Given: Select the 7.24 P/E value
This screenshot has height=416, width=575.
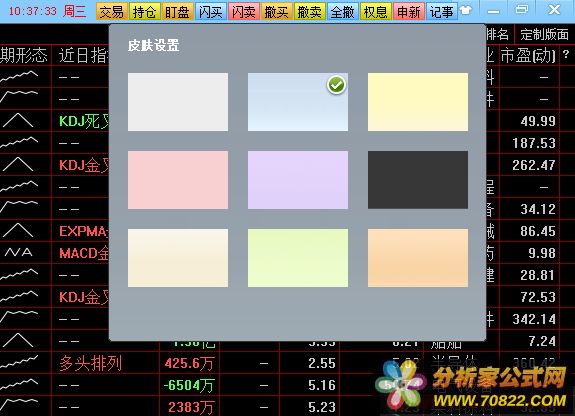Looking at the screenshot, I should (x=542, y=342).
